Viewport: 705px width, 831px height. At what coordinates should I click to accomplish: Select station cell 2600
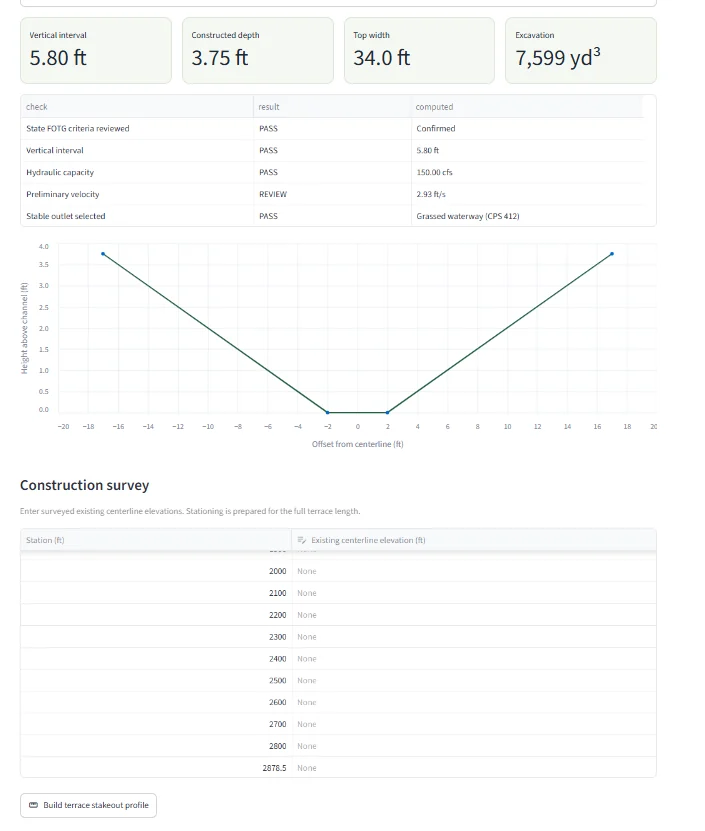click(156, 702)
